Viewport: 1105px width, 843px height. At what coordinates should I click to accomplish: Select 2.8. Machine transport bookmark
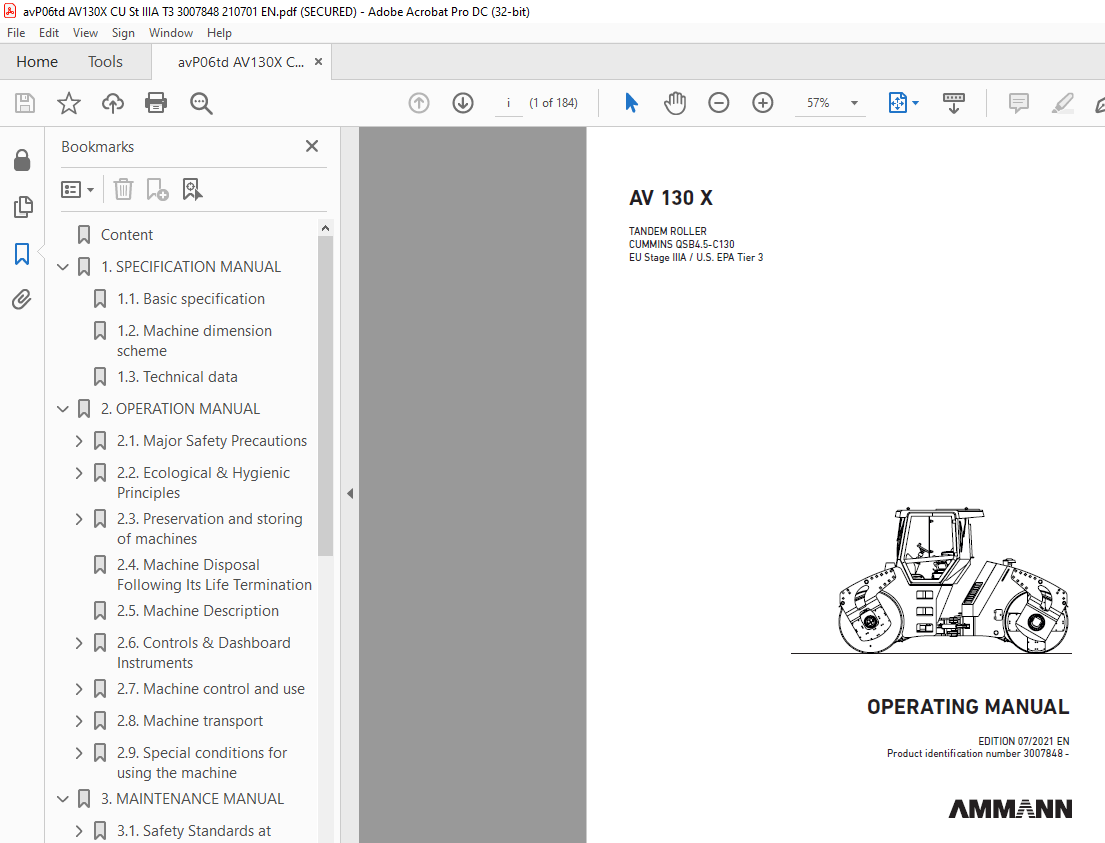click(x=190, y=721)
